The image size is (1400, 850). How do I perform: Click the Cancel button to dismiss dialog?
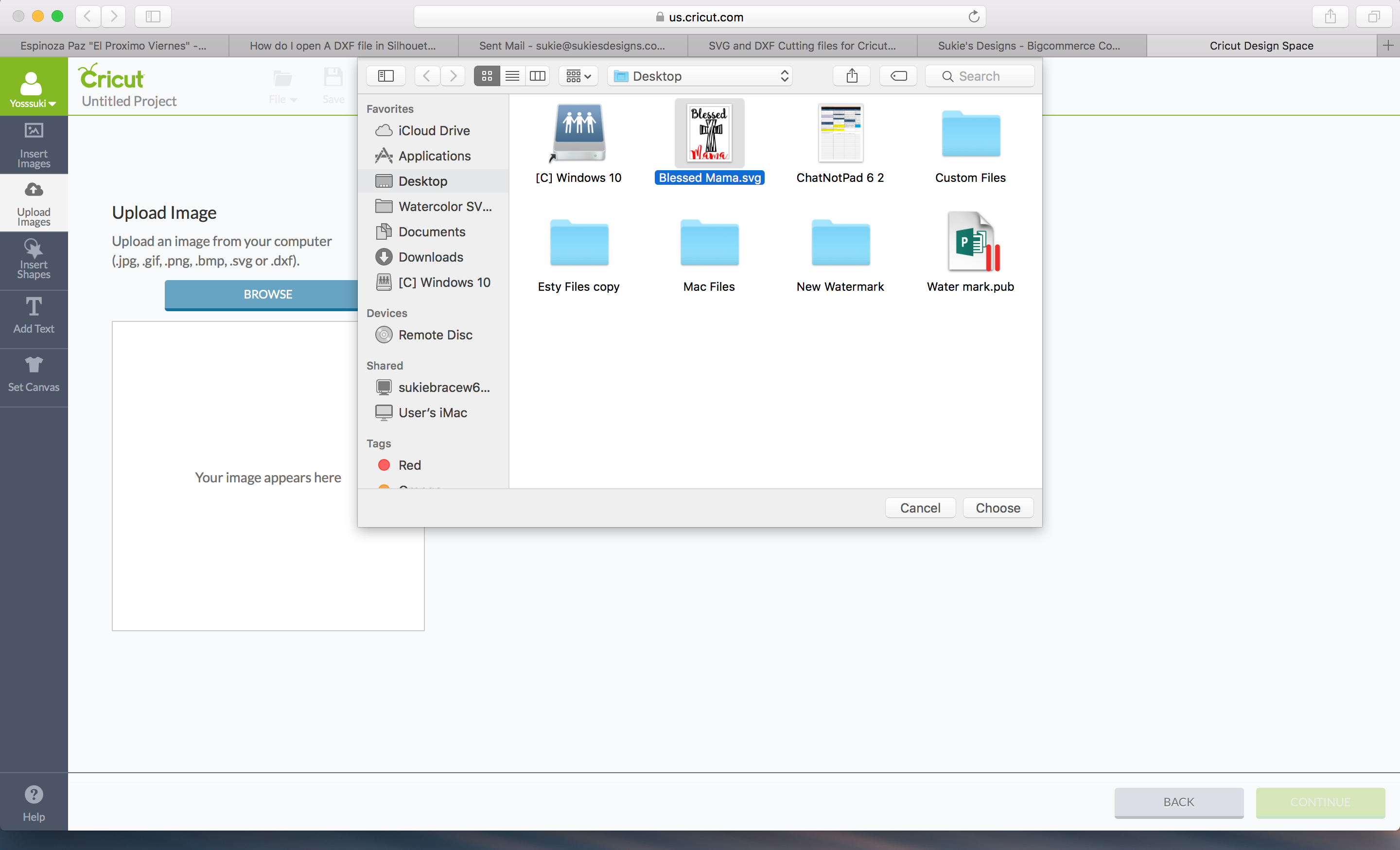(919, 508)
